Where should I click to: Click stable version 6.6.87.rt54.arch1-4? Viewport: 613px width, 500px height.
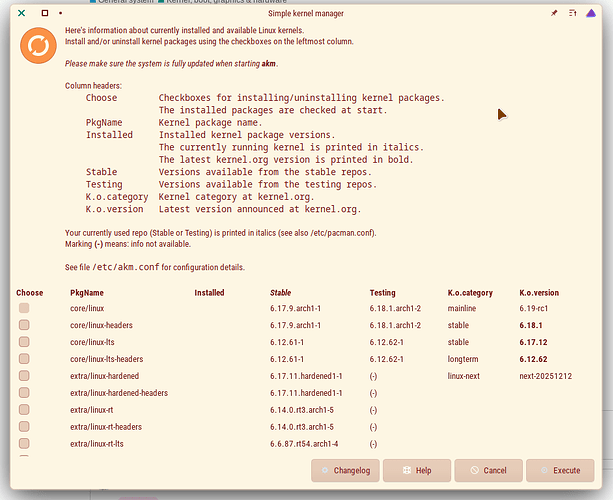(x=304, y=444)
